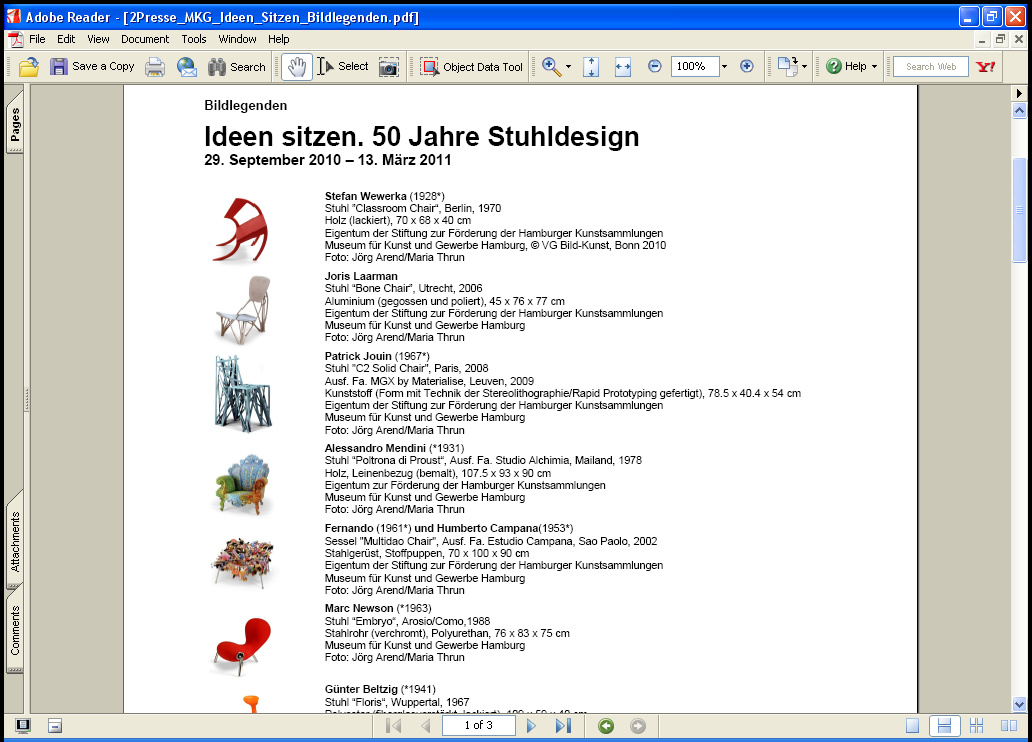Click the heading 'Ideen sitzen. 50 Jahre Stuhldesign'
This screenshot has width=1032, height=742.
tap(421, 136)
